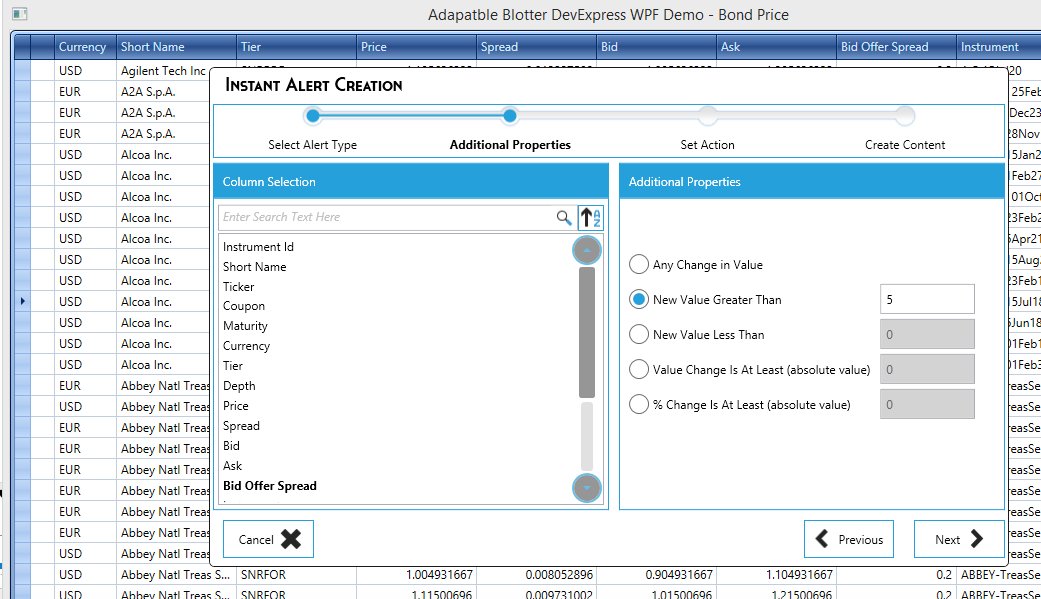Screen dimensions: 1041x599
Task: Expand the Currency column header options
Action: (x=84, y=46)
